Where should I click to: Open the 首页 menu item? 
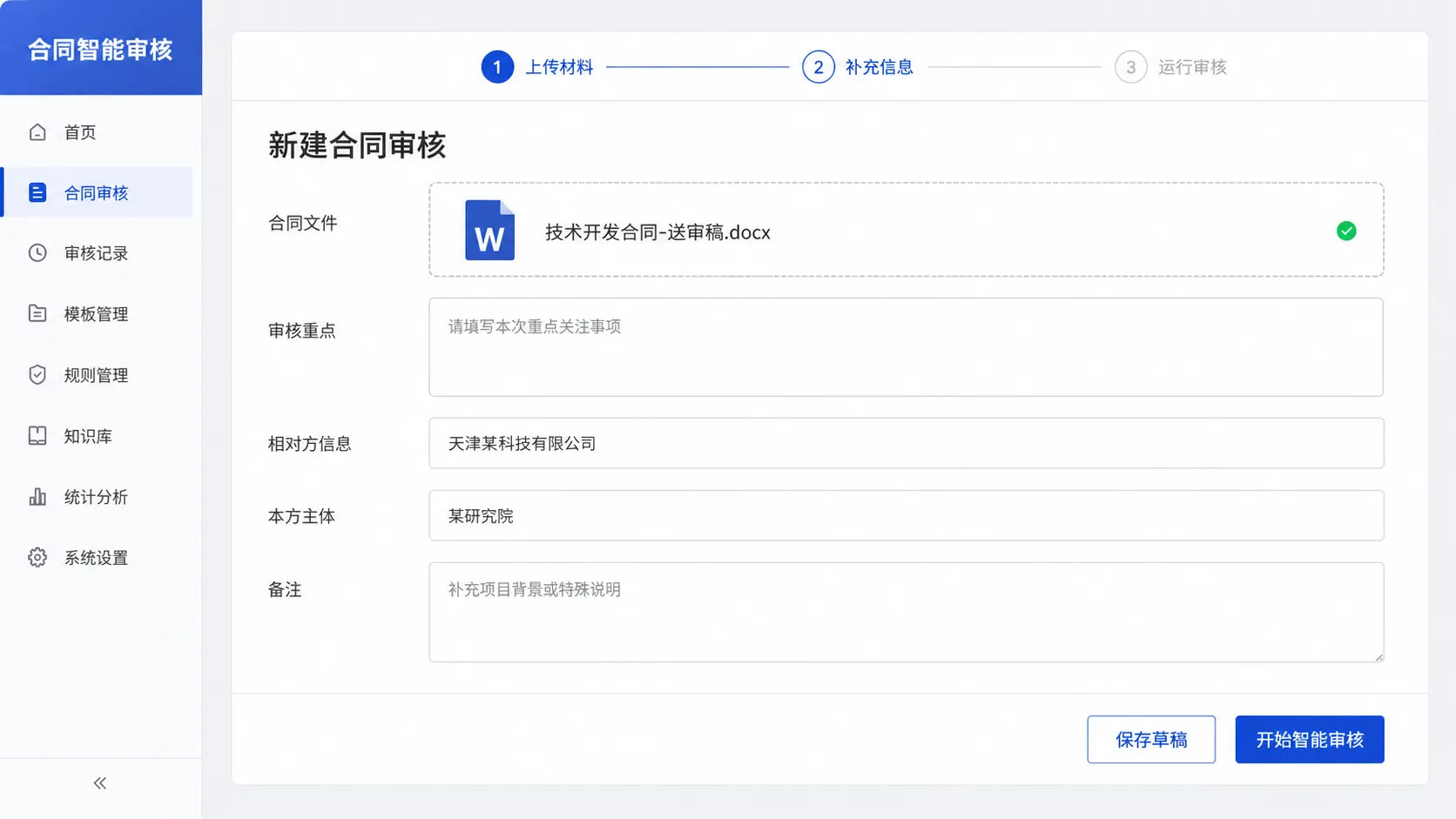coord(97,132)
